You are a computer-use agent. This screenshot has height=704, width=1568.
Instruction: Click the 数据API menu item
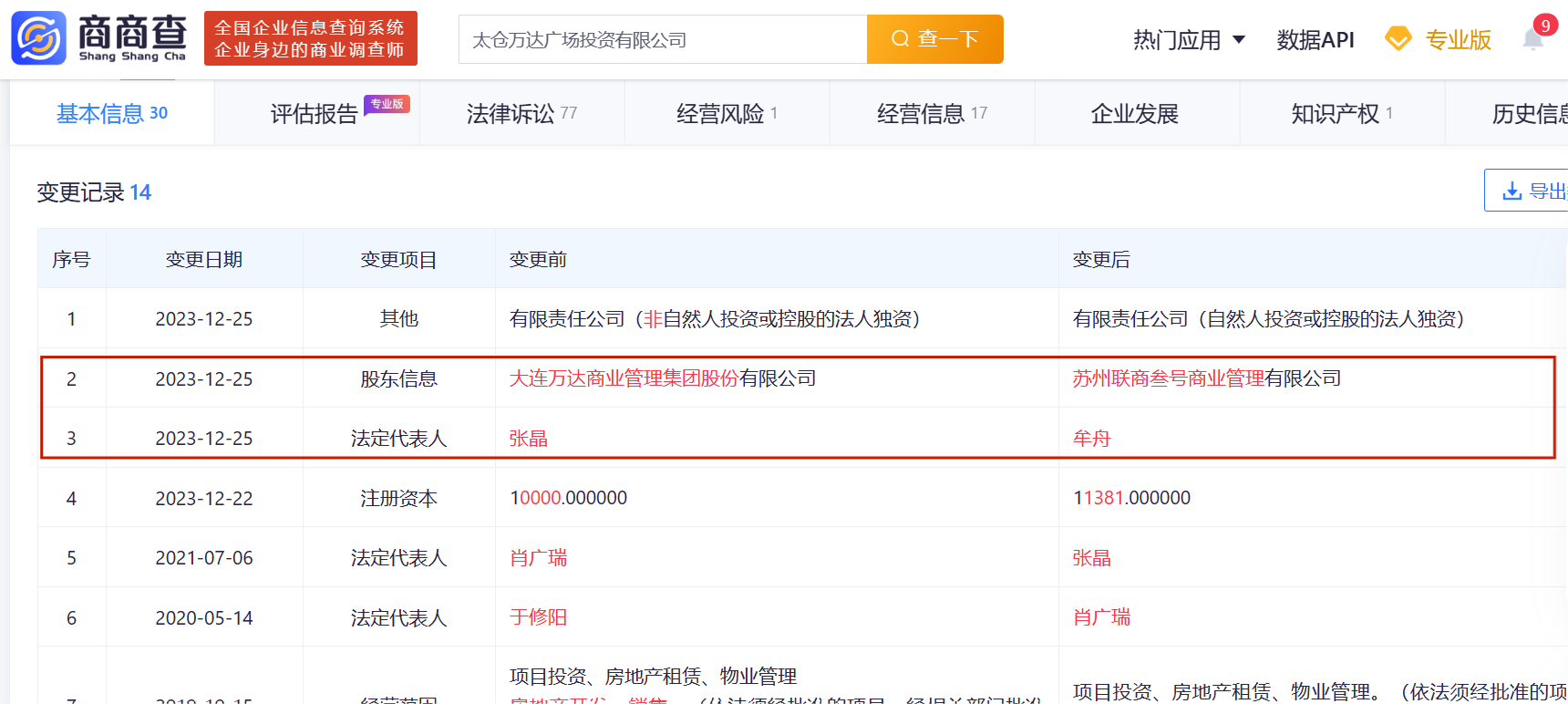pyautogui.click(x=1315, y=39)
